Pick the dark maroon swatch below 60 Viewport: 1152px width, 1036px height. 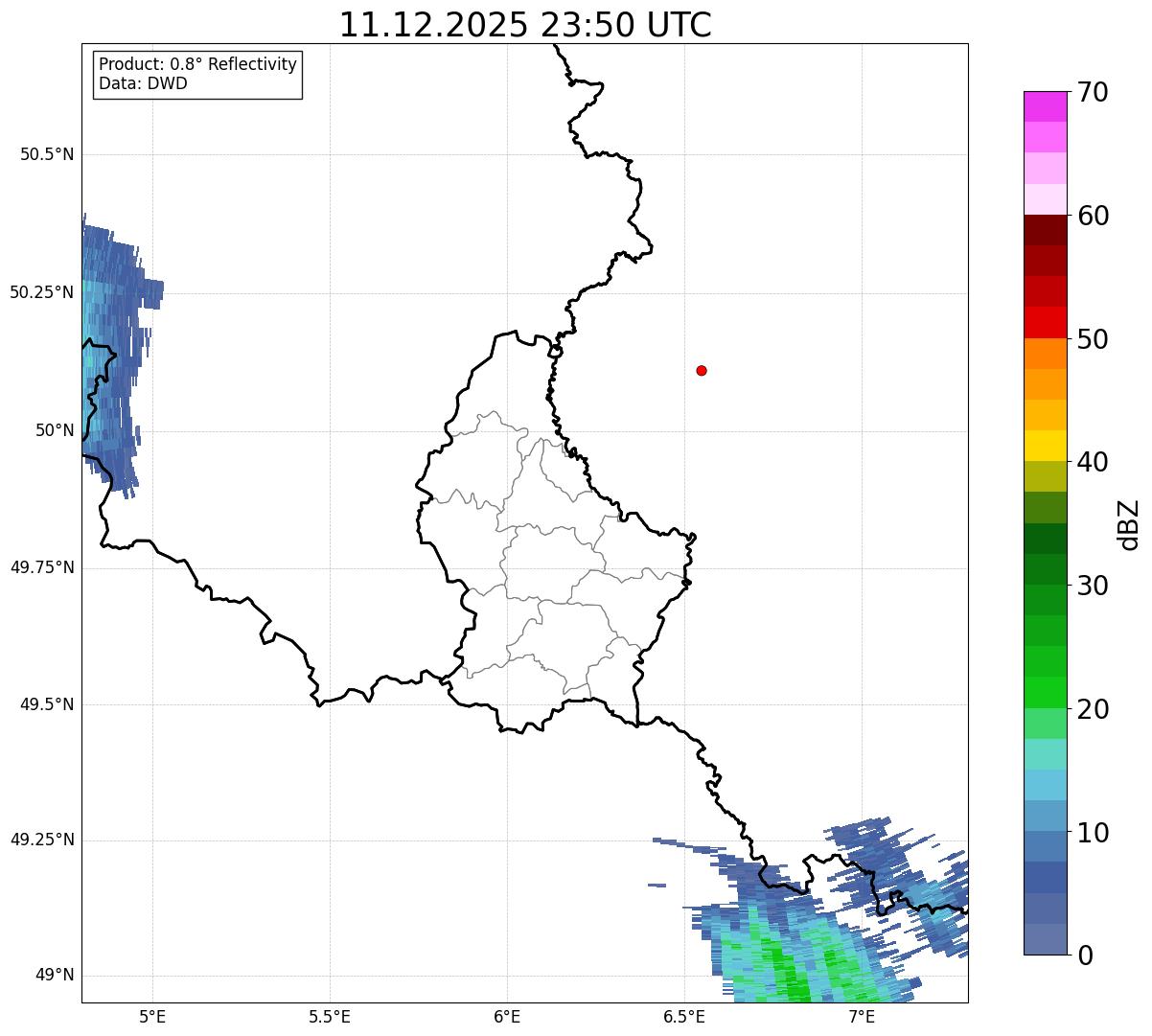click(x=1046, y=230)
